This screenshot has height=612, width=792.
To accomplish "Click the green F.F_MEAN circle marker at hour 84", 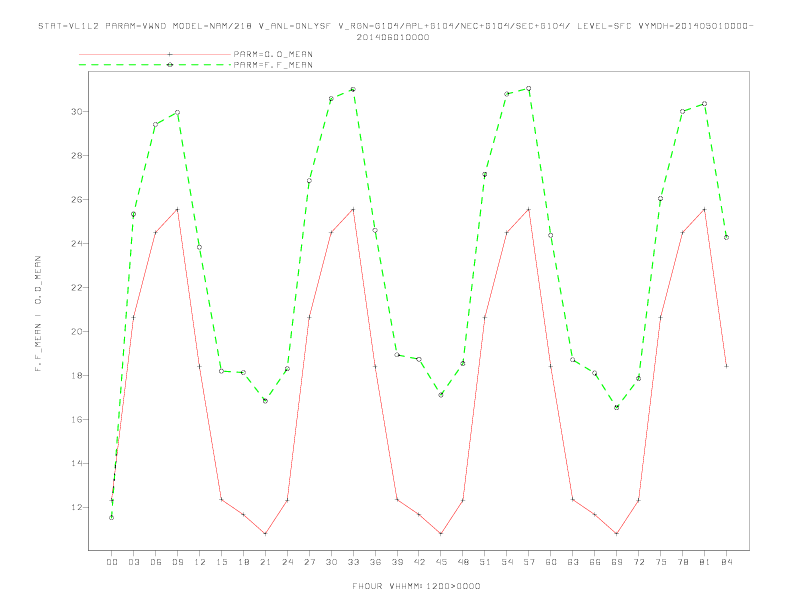I will point(726,237).
